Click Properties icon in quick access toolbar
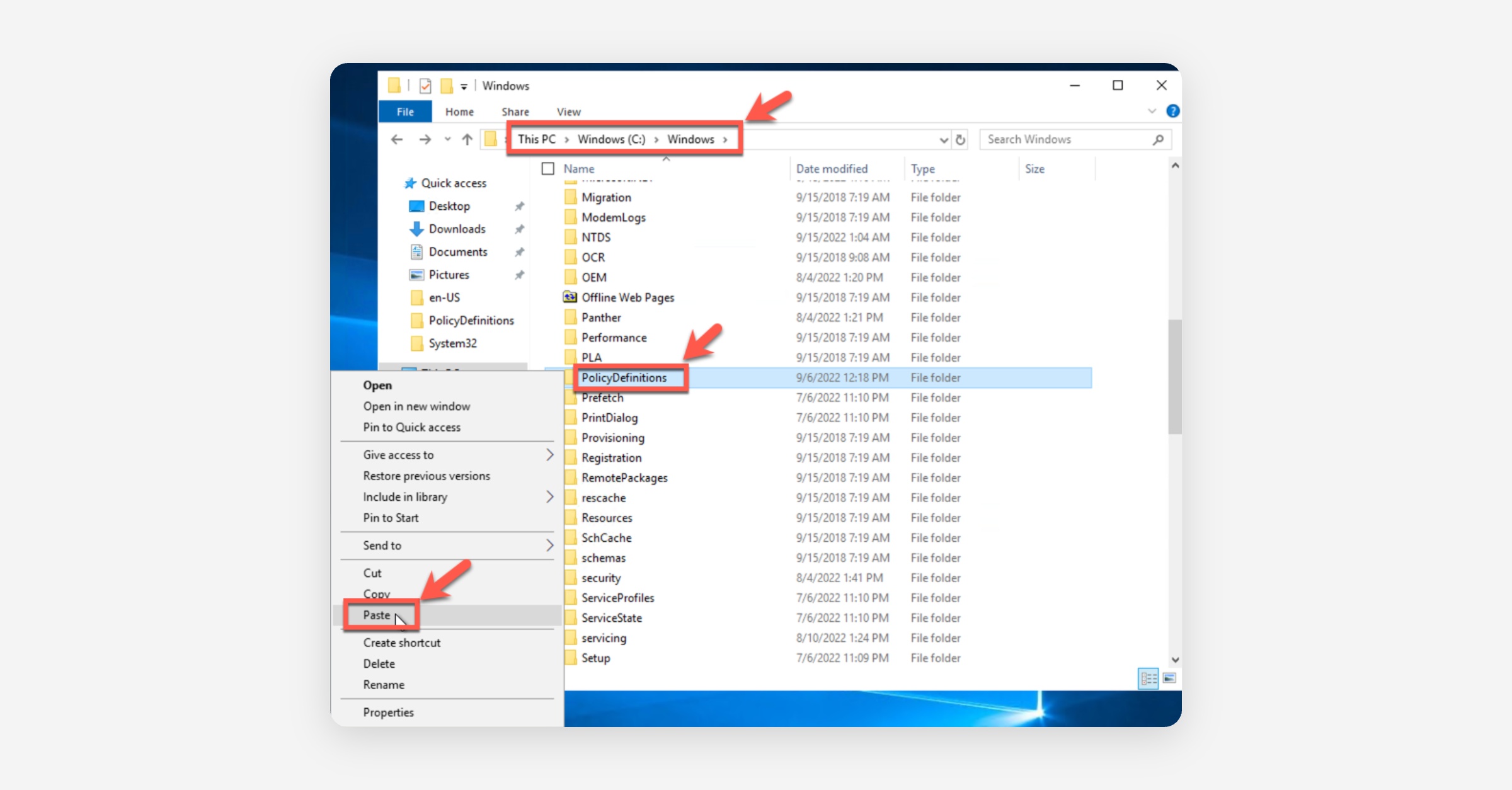The width and height of the screenshot is (1512, 790). pos(426,86)
